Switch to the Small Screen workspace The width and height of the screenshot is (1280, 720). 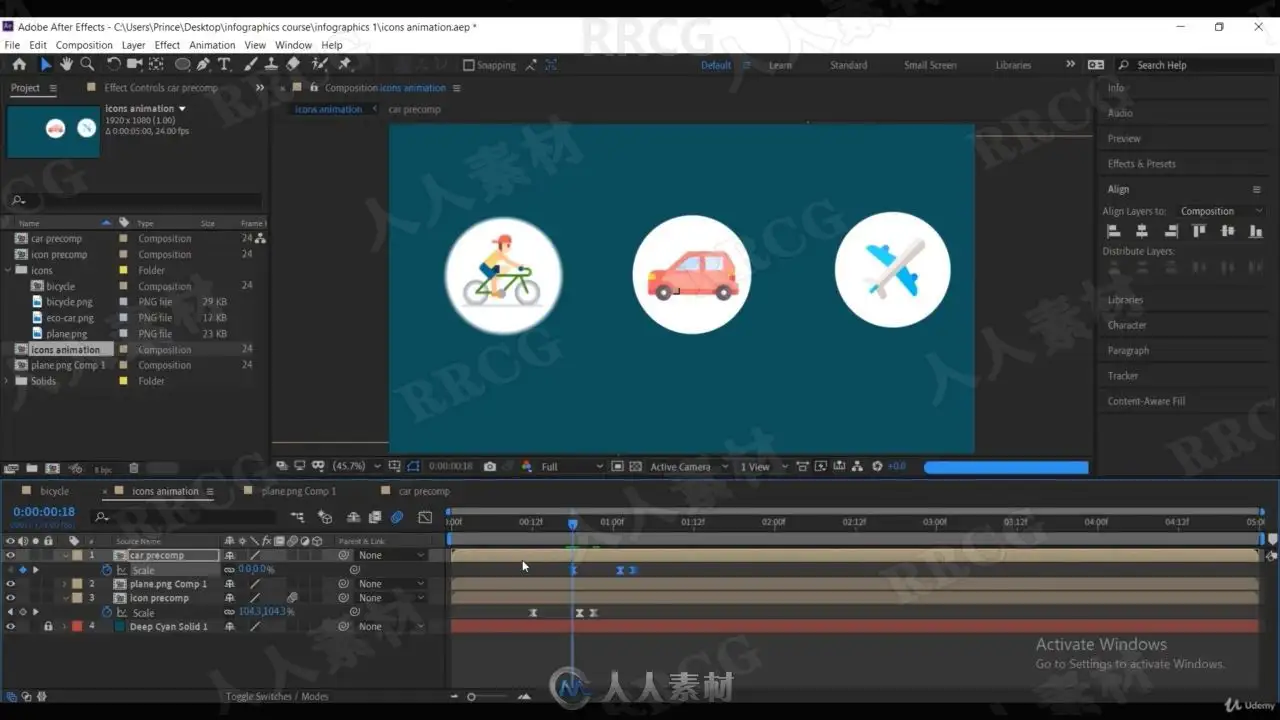(x=930, y=65)
